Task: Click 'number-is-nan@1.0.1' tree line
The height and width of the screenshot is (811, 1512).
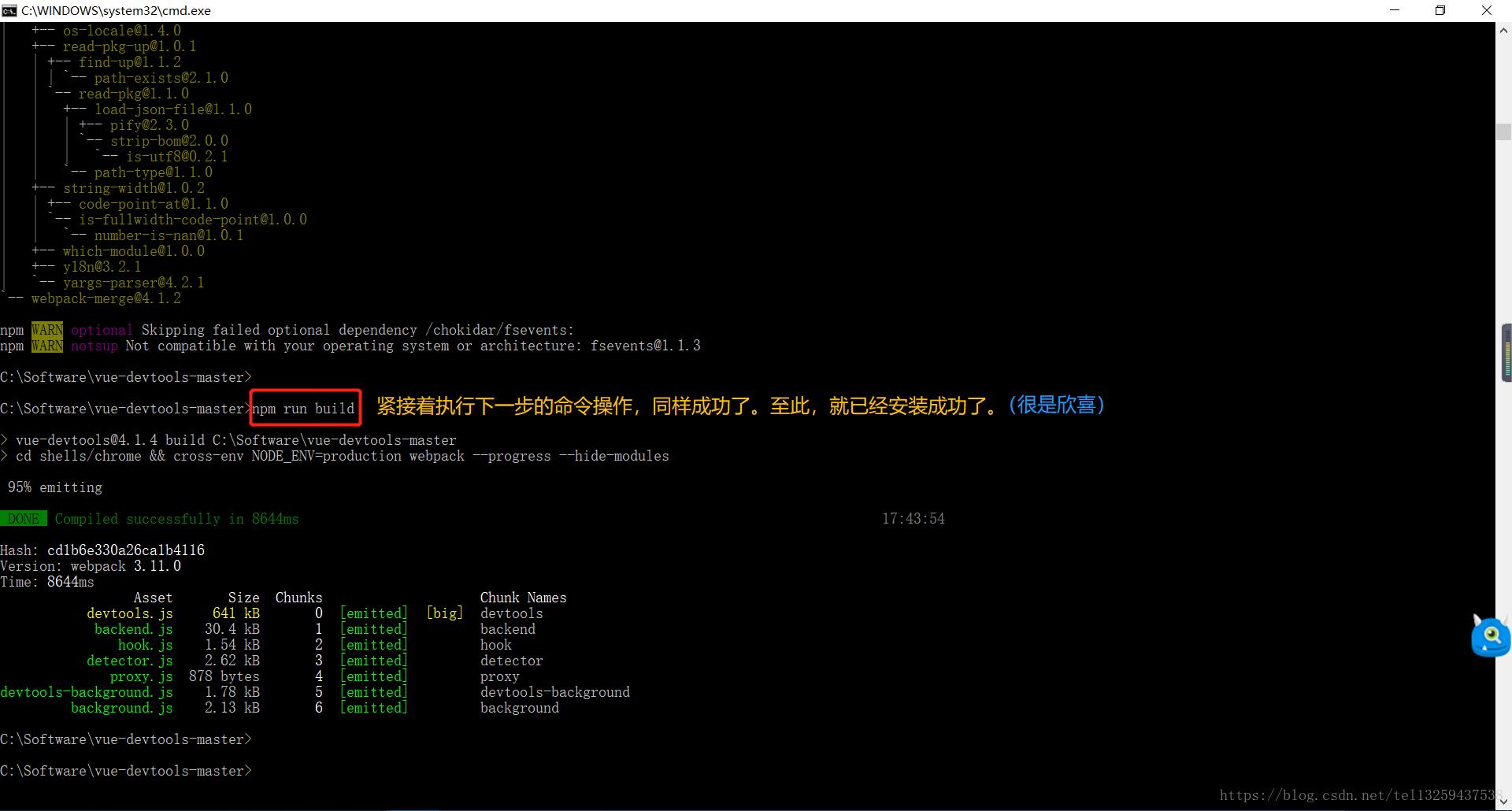Action: [x=169, y=235]
